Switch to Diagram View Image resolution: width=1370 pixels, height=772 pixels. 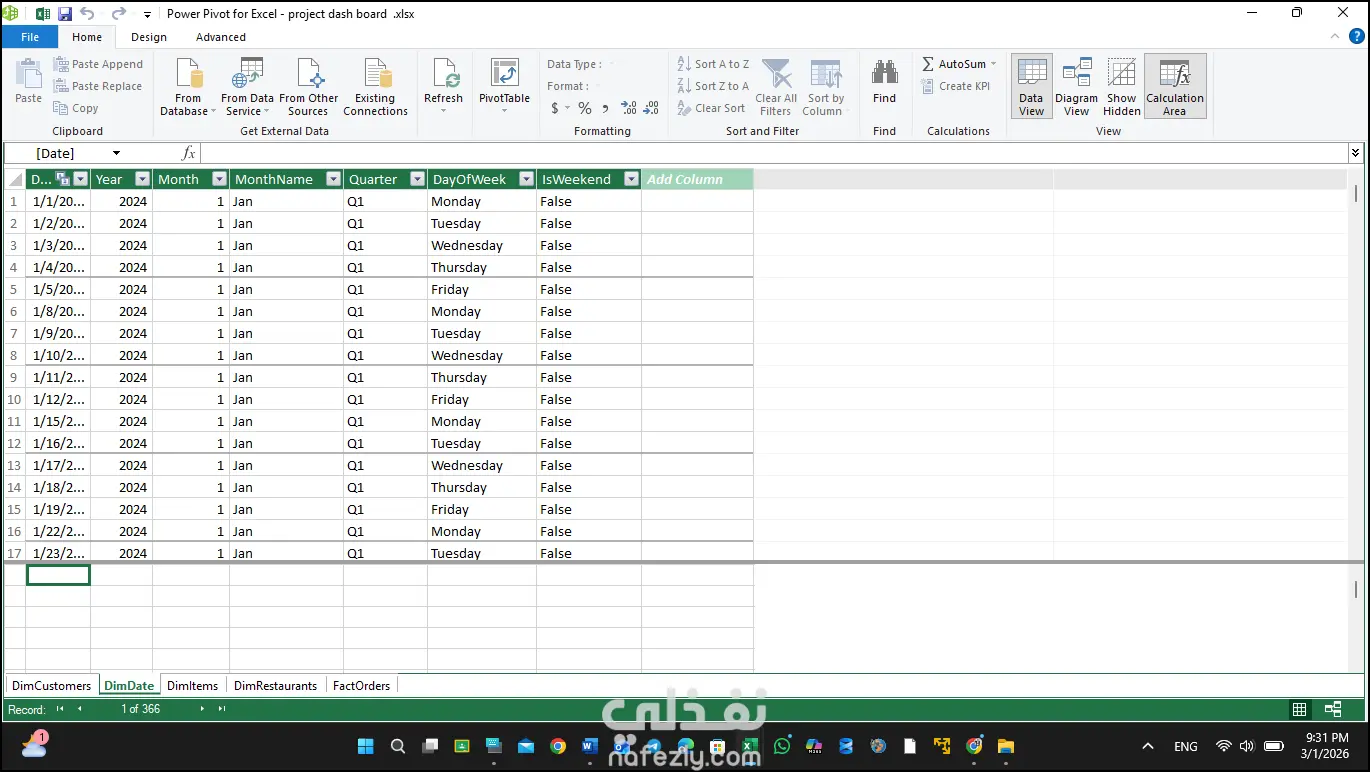[1076, 87]
